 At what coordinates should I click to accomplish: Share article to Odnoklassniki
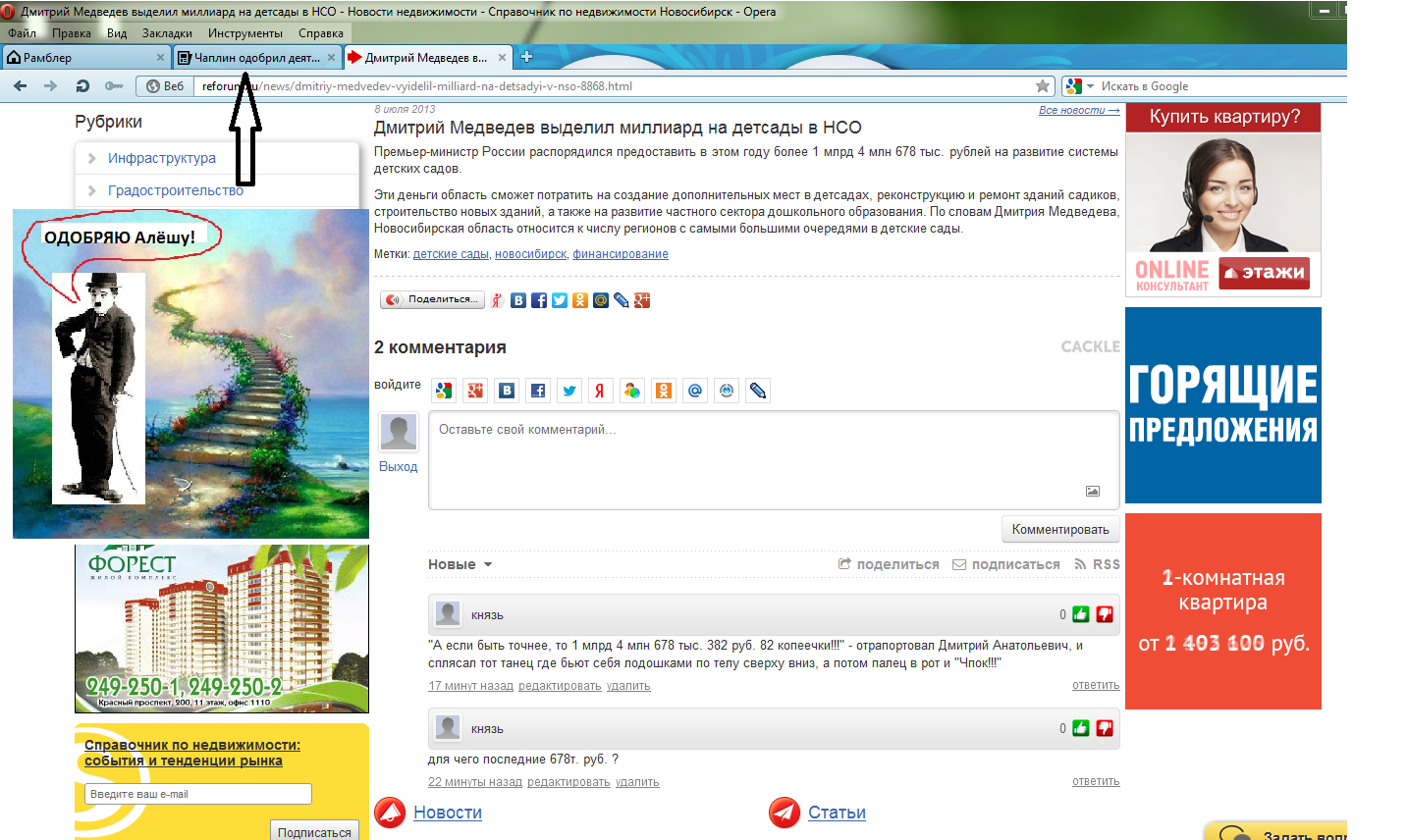[580, 300]
